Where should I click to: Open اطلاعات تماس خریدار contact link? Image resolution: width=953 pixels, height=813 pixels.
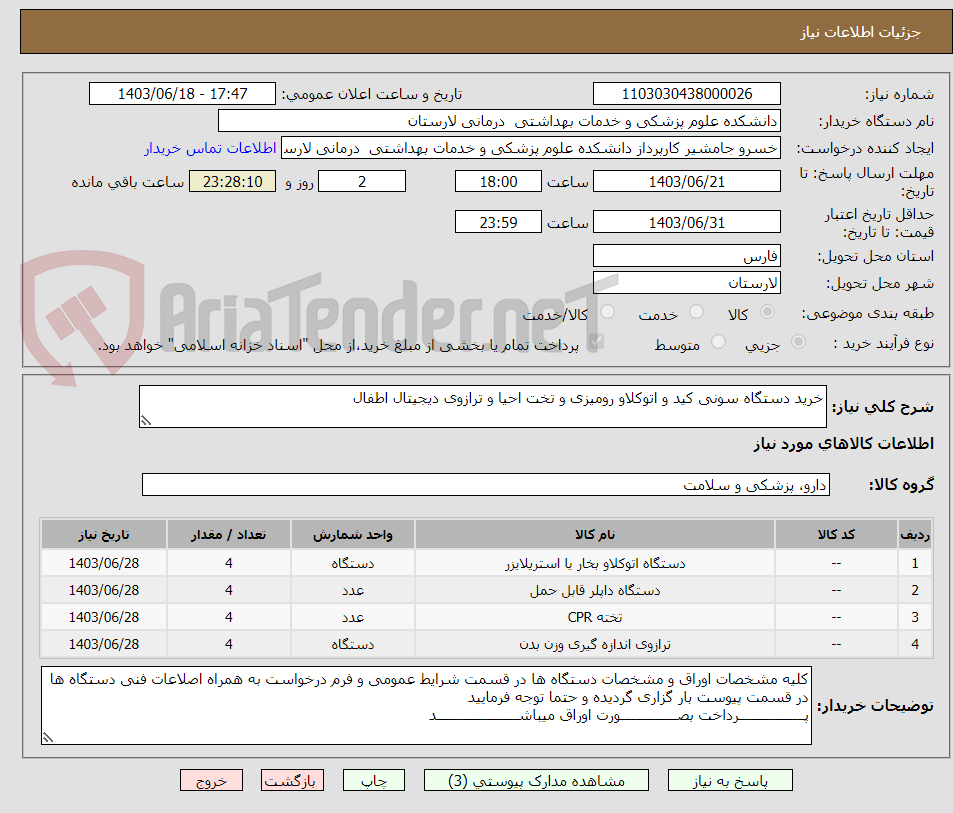pyautogui.click(x=210, y=148)
